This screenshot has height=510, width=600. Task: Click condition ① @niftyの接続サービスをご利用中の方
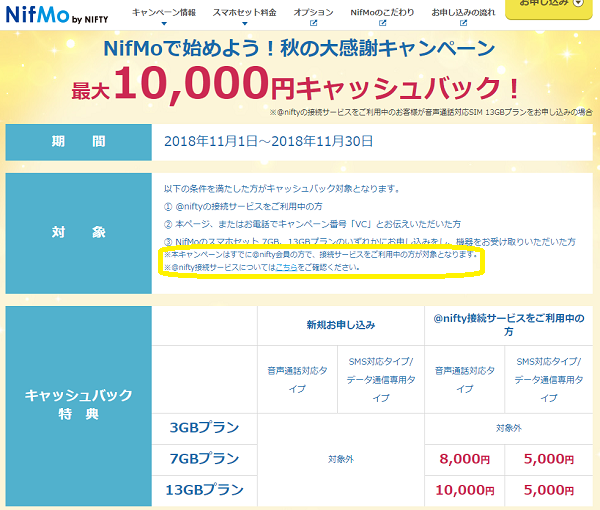tap(243, 207)
